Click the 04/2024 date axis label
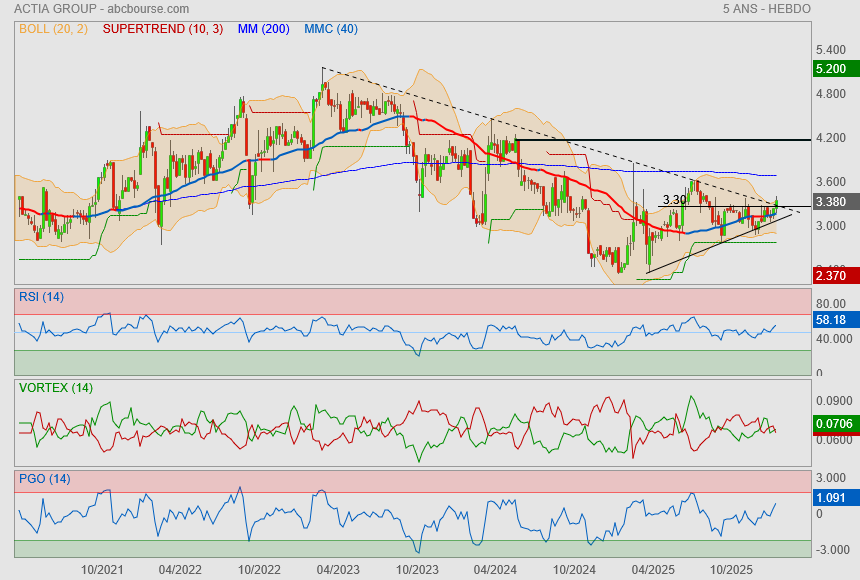The width and height of the screenshot is (860, 580). pyautogui.click(x=495, y=570)
